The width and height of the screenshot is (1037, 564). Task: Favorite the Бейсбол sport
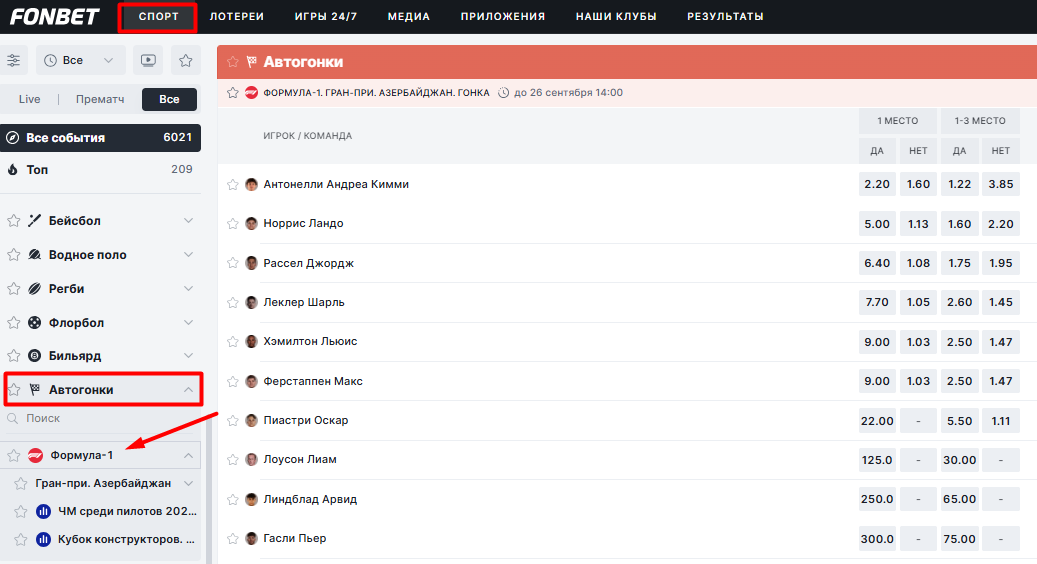click(13, 221)
